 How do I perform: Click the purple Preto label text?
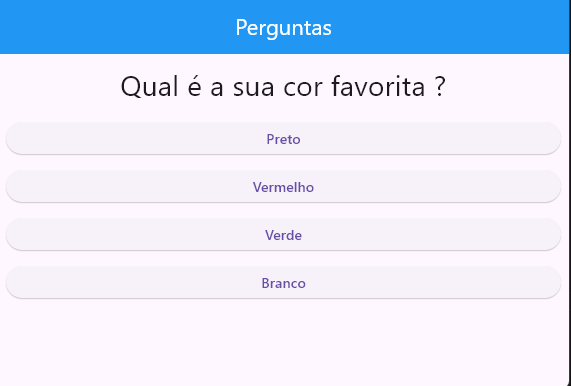click(x=283, y=139)
